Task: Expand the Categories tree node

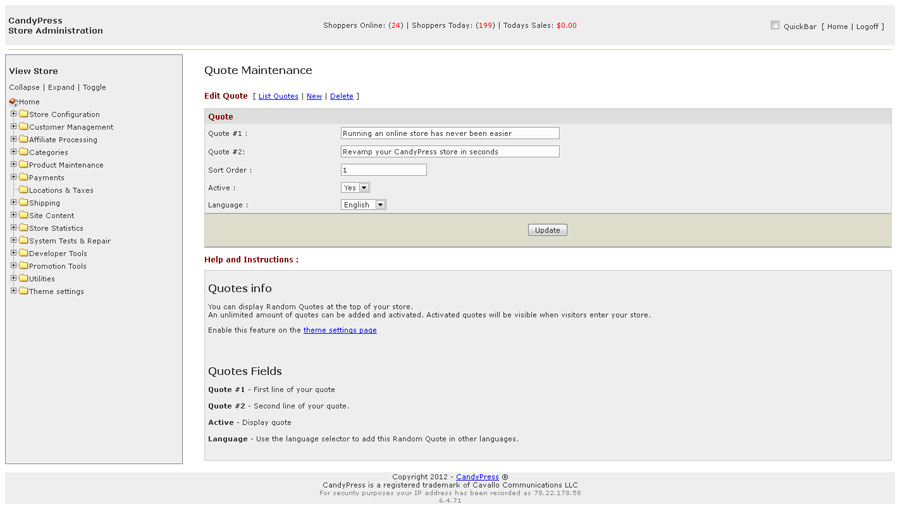Action: 14,151
